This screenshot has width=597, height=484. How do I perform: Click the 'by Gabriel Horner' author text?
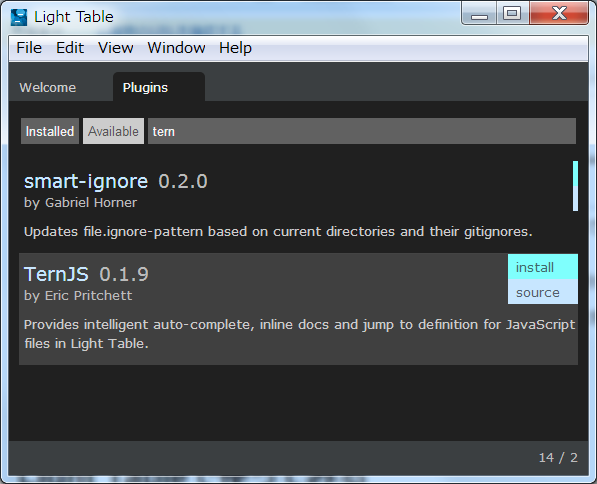pos(80,203)
